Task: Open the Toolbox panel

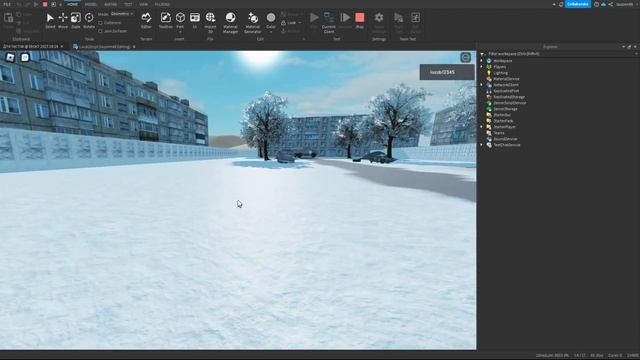Action: 165,20
